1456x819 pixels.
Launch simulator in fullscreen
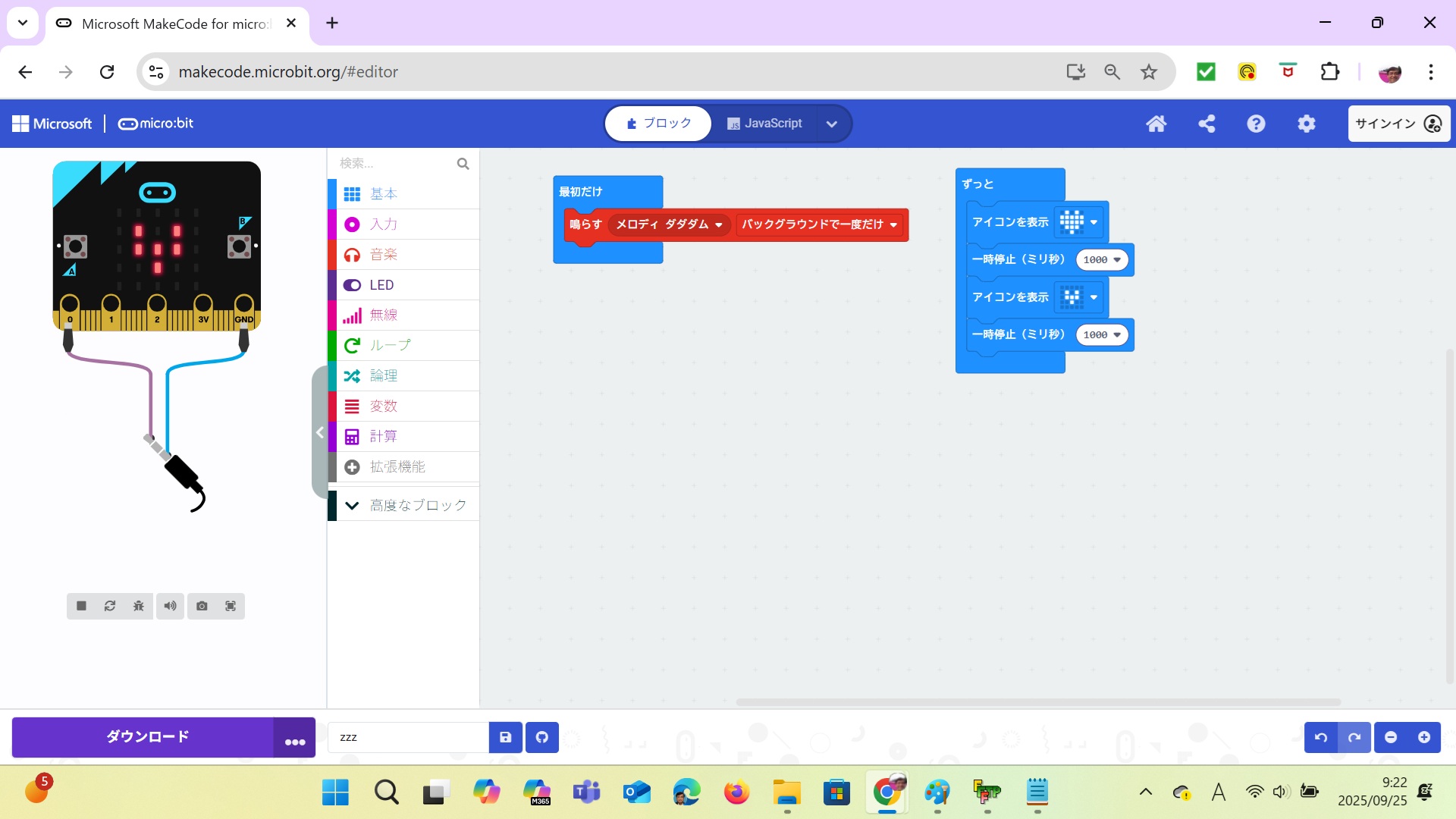(x=231, y=606)
